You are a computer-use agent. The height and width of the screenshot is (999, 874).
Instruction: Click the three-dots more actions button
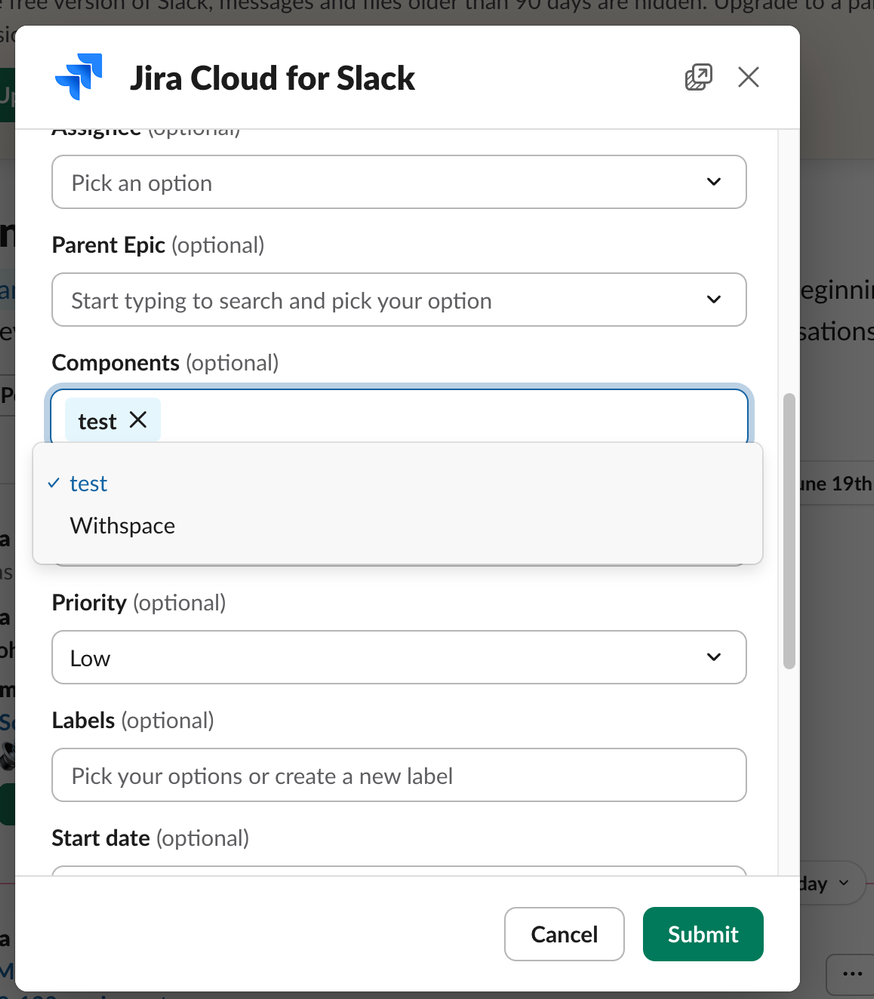pos(852,974)
